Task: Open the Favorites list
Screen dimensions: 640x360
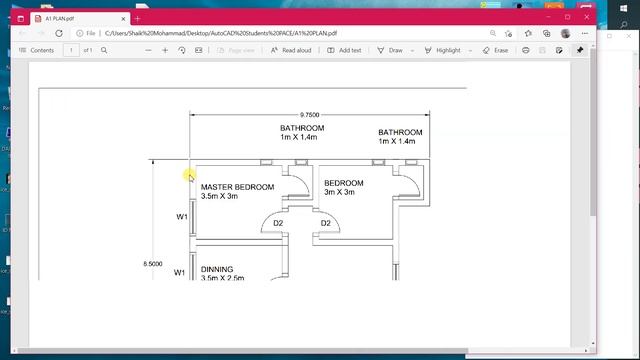Action: click(x=528, y=33)
